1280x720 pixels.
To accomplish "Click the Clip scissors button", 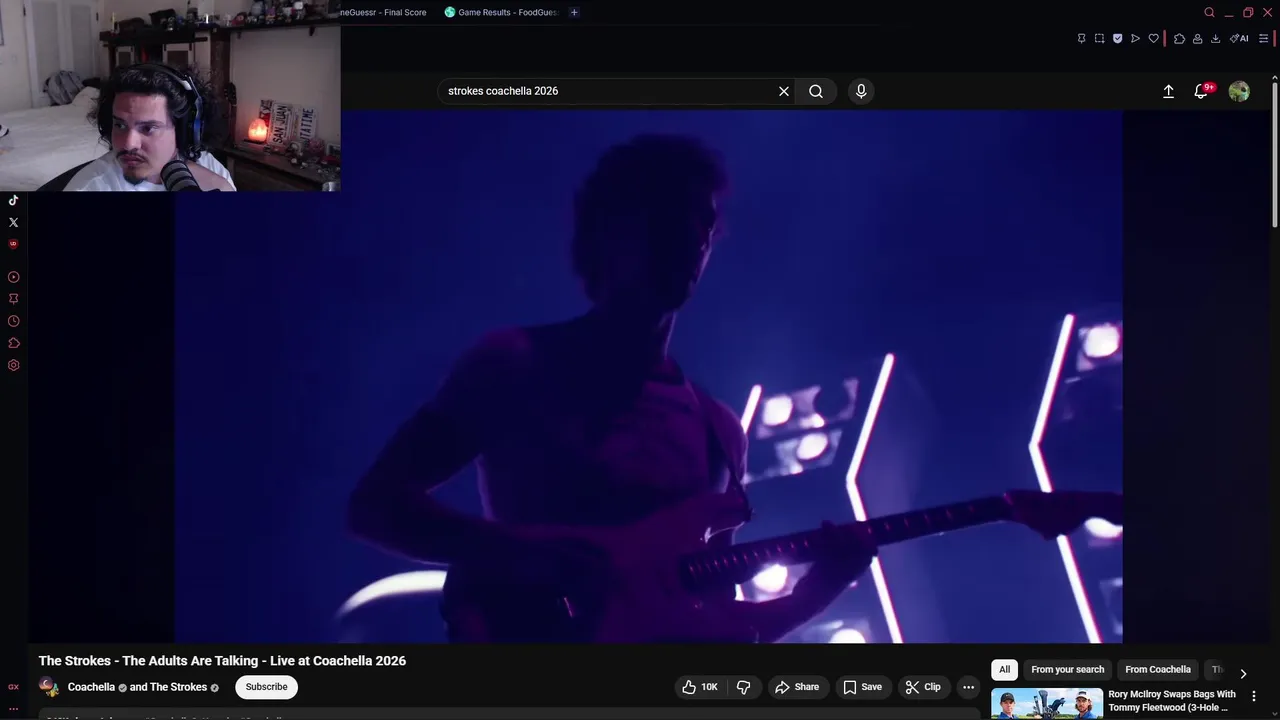I will point(923,687).
